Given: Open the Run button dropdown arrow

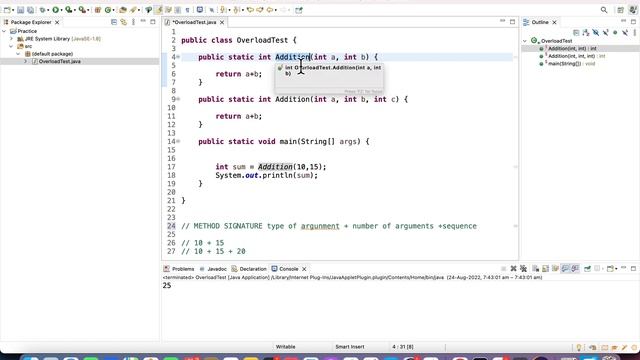Looking at the screenshot, I should [61, 10].
